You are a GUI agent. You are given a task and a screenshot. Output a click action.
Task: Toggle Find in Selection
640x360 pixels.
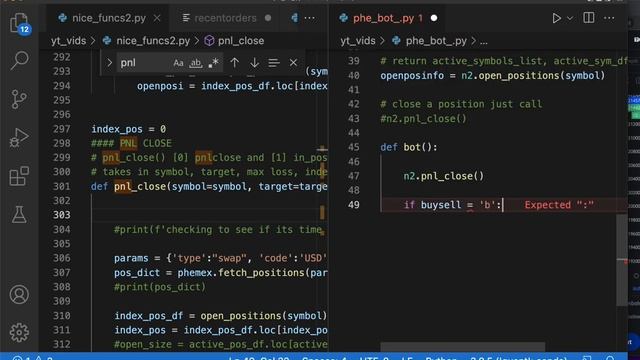pos(274,63)
